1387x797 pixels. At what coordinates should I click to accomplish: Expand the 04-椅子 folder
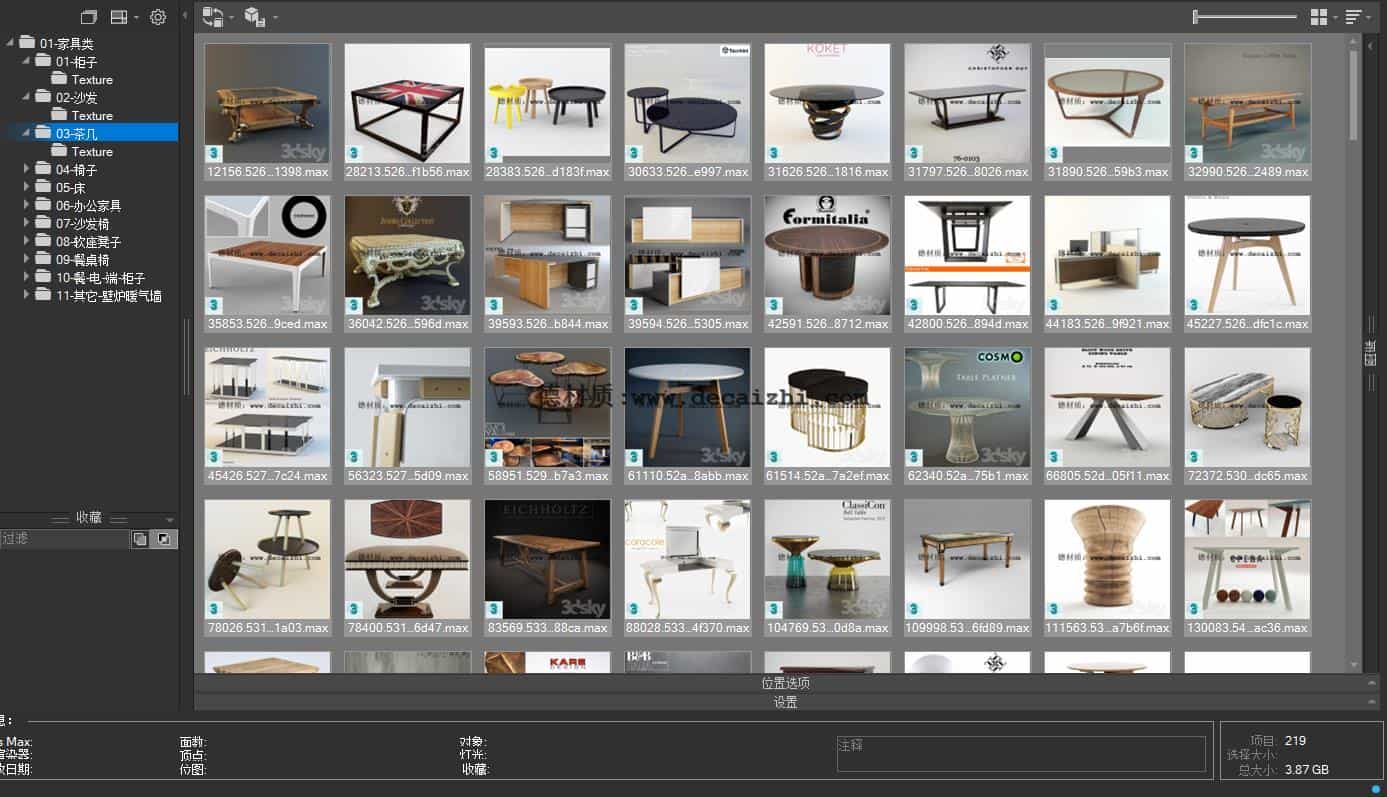[x=27, y=170]
